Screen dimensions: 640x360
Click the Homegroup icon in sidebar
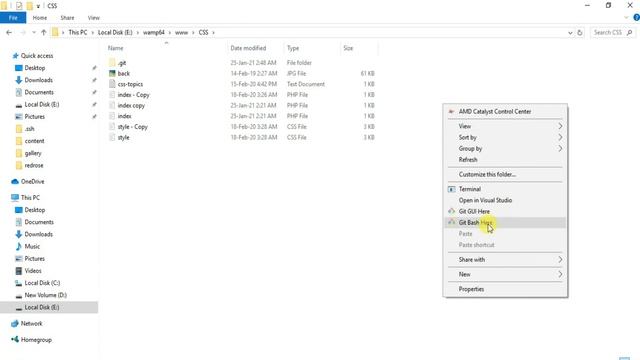click(15, 340)
